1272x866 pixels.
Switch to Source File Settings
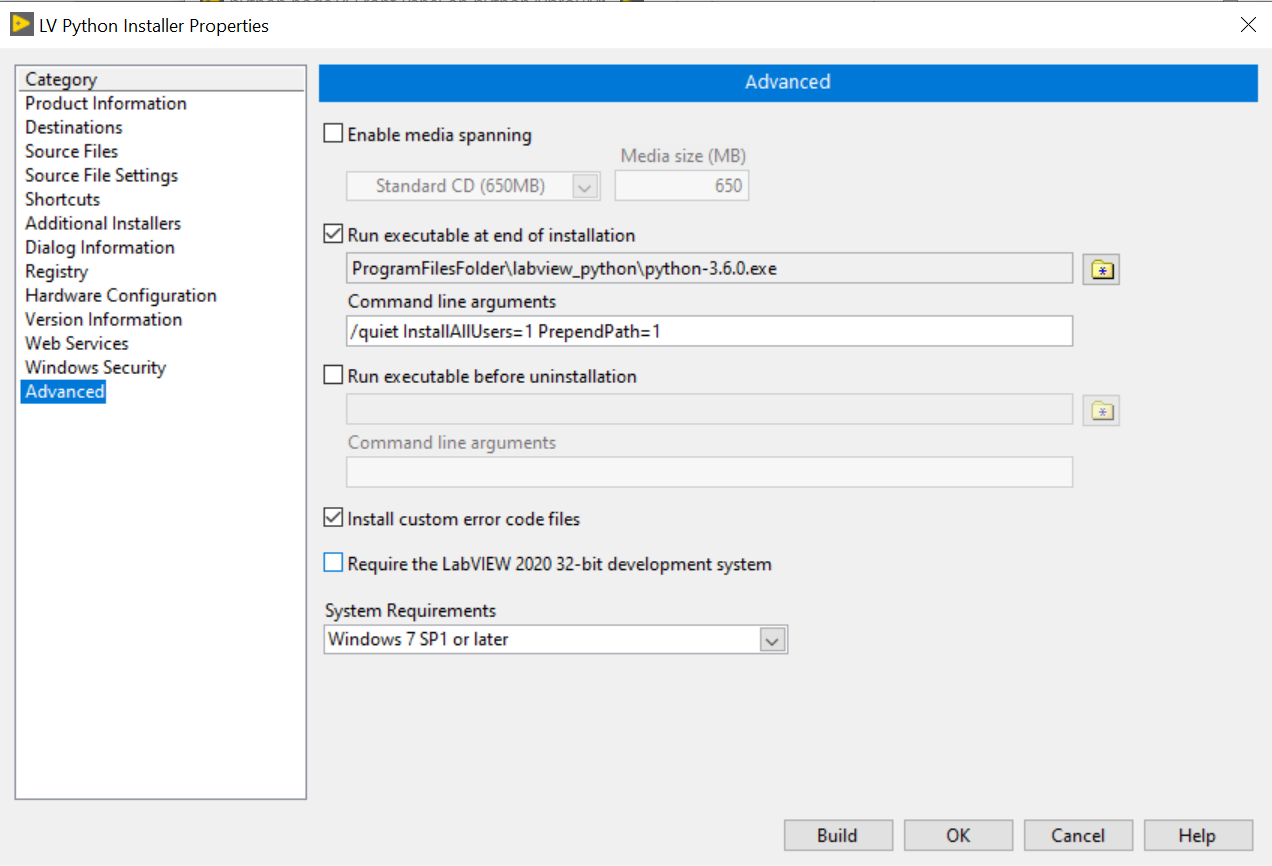coord(102,176)
